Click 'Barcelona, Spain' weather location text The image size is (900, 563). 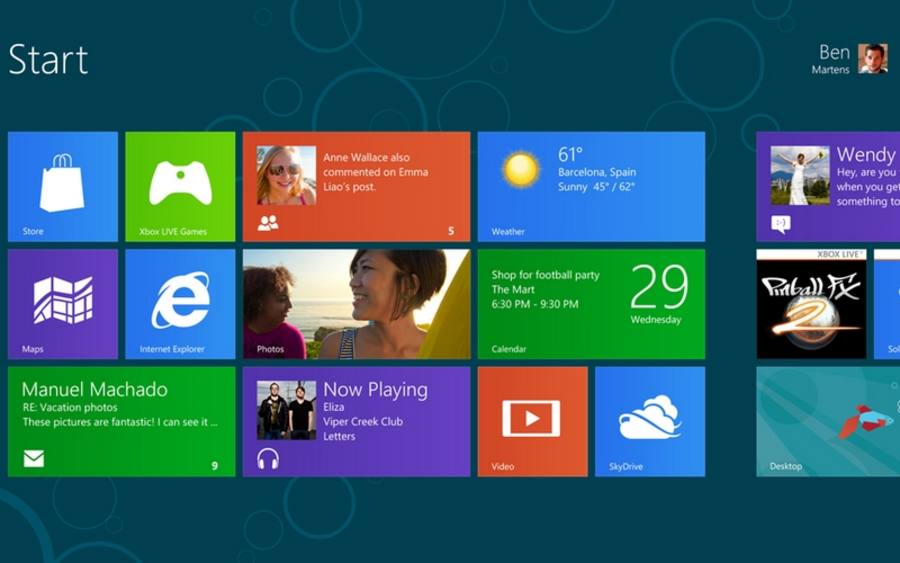click(x=597, y=172)
